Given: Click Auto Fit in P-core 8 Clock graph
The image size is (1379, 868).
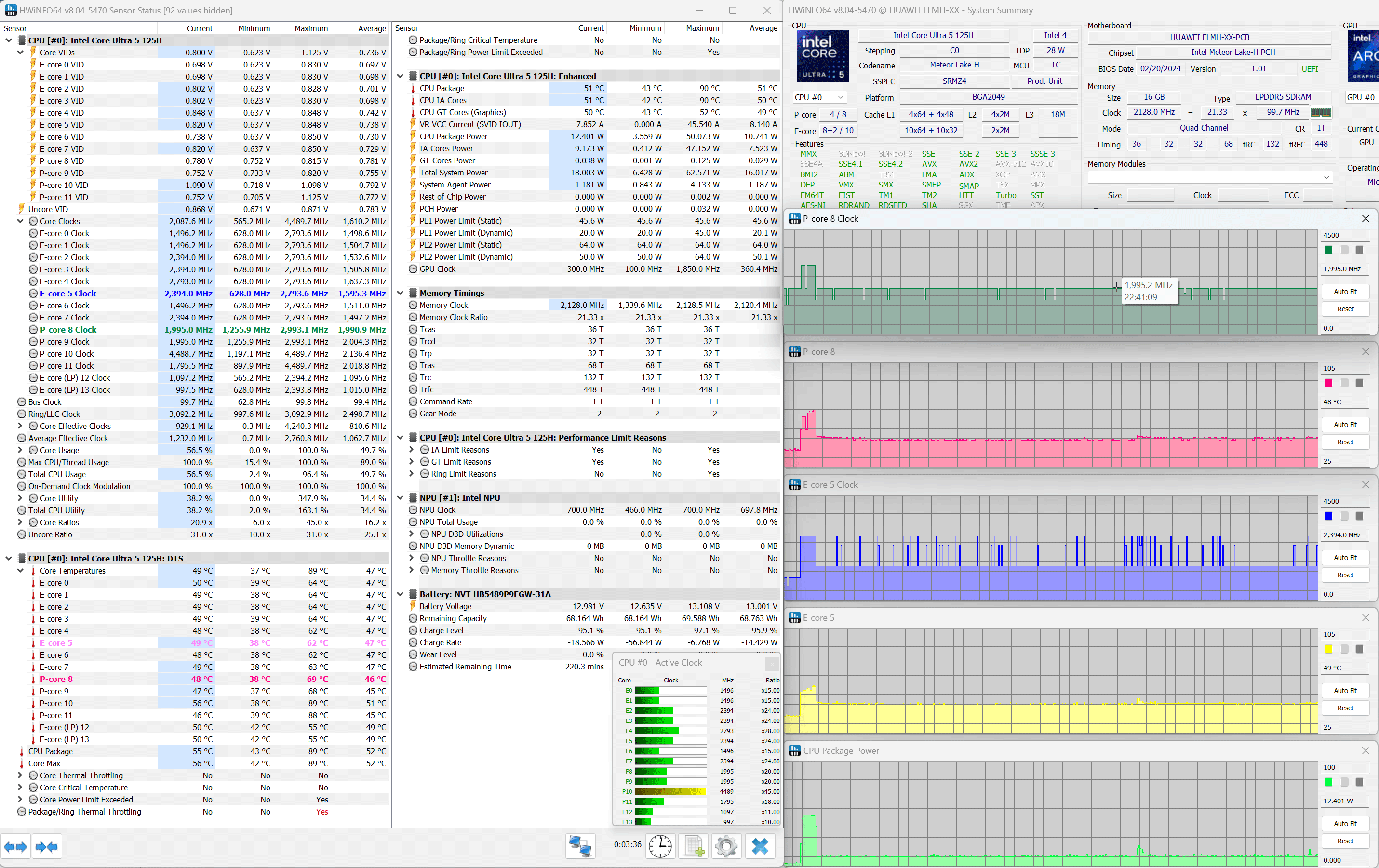Looking at the screenshot, I should coord(1345,292).
